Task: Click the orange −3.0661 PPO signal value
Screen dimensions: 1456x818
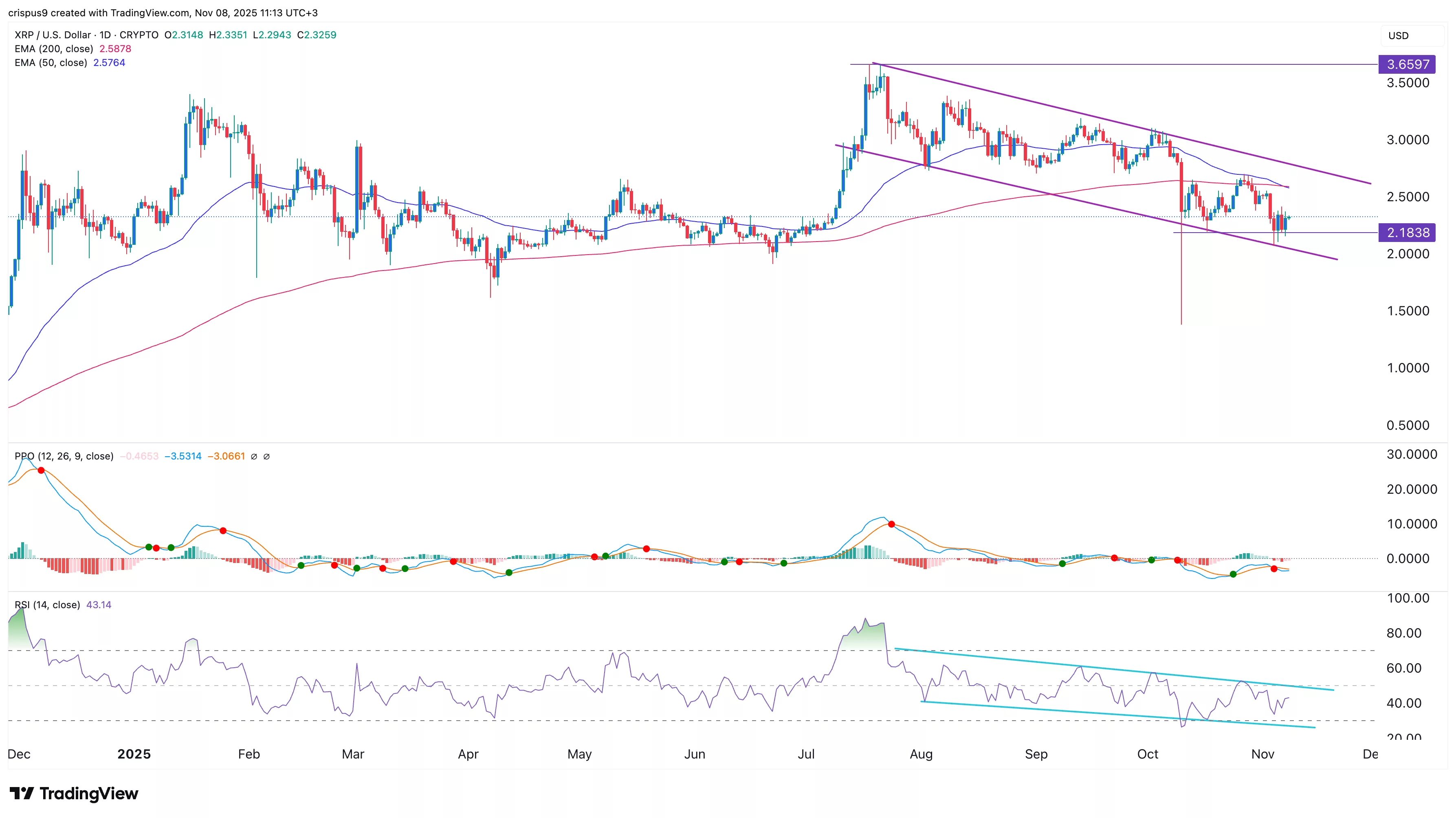Action: click(226, 456)
